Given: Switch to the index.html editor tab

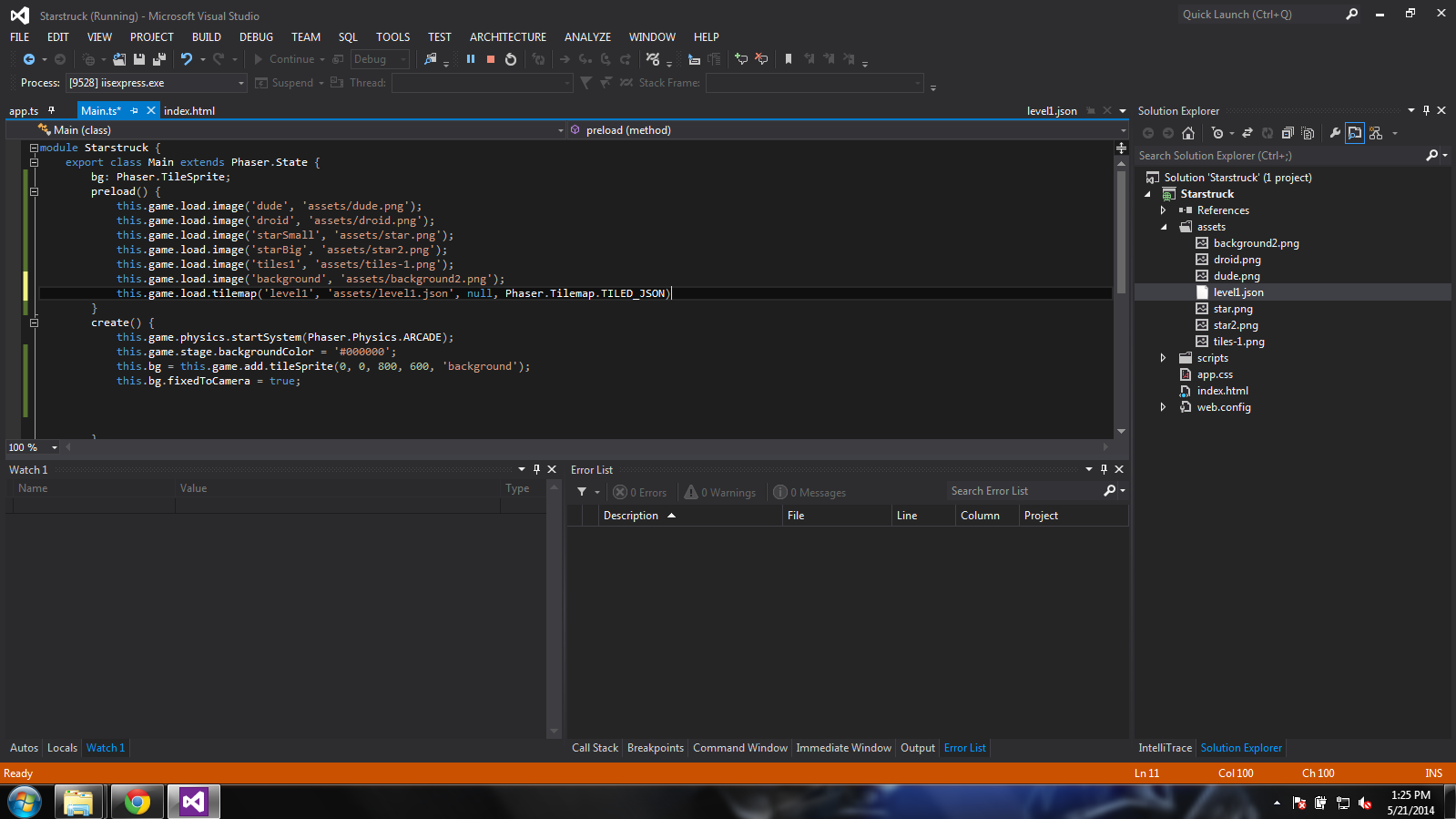Looking at the screenshot, I should 189,111.
